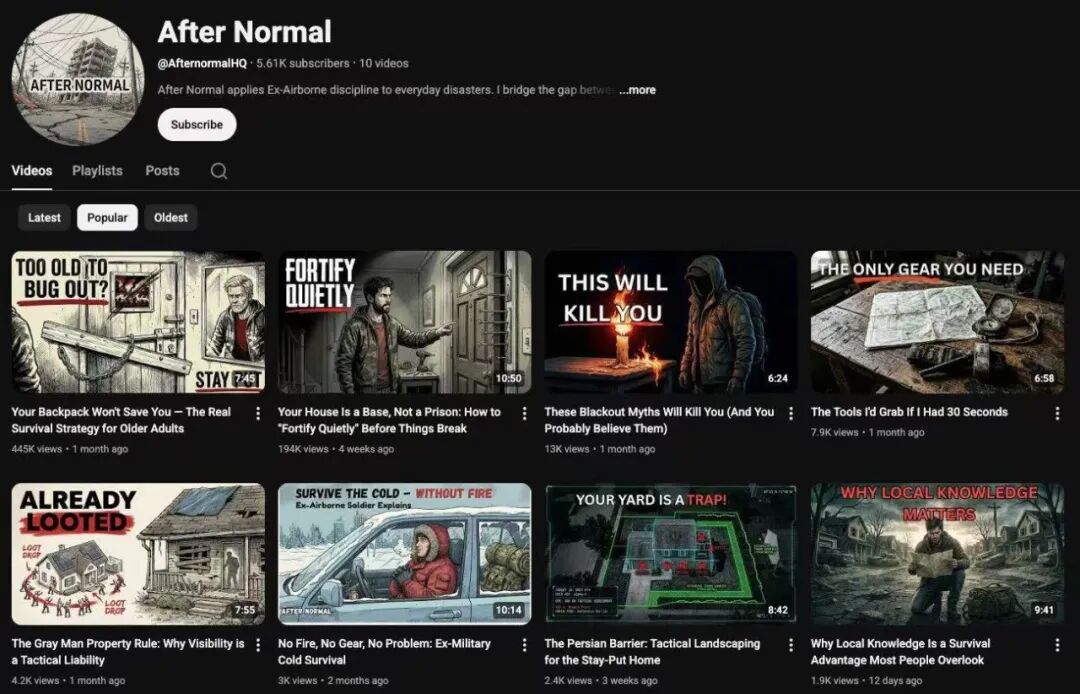The image size is (1080, 694).
Task: Open options for the local knowledge video
Action: [x=1056, y=644]
